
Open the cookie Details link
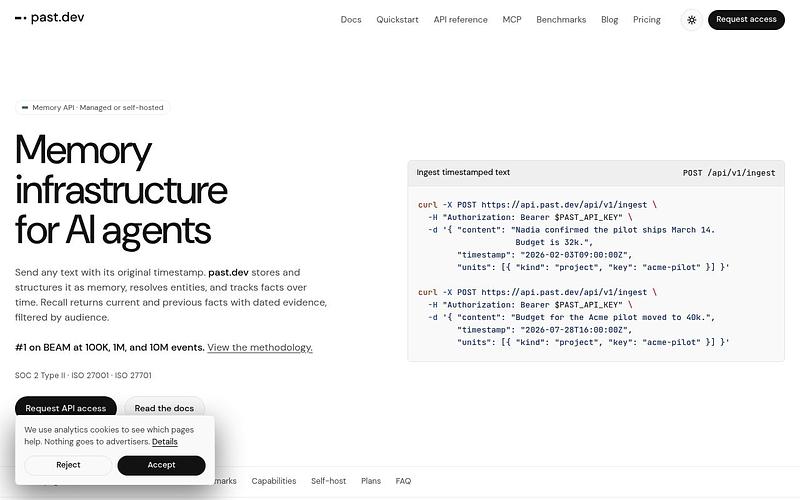165,442
